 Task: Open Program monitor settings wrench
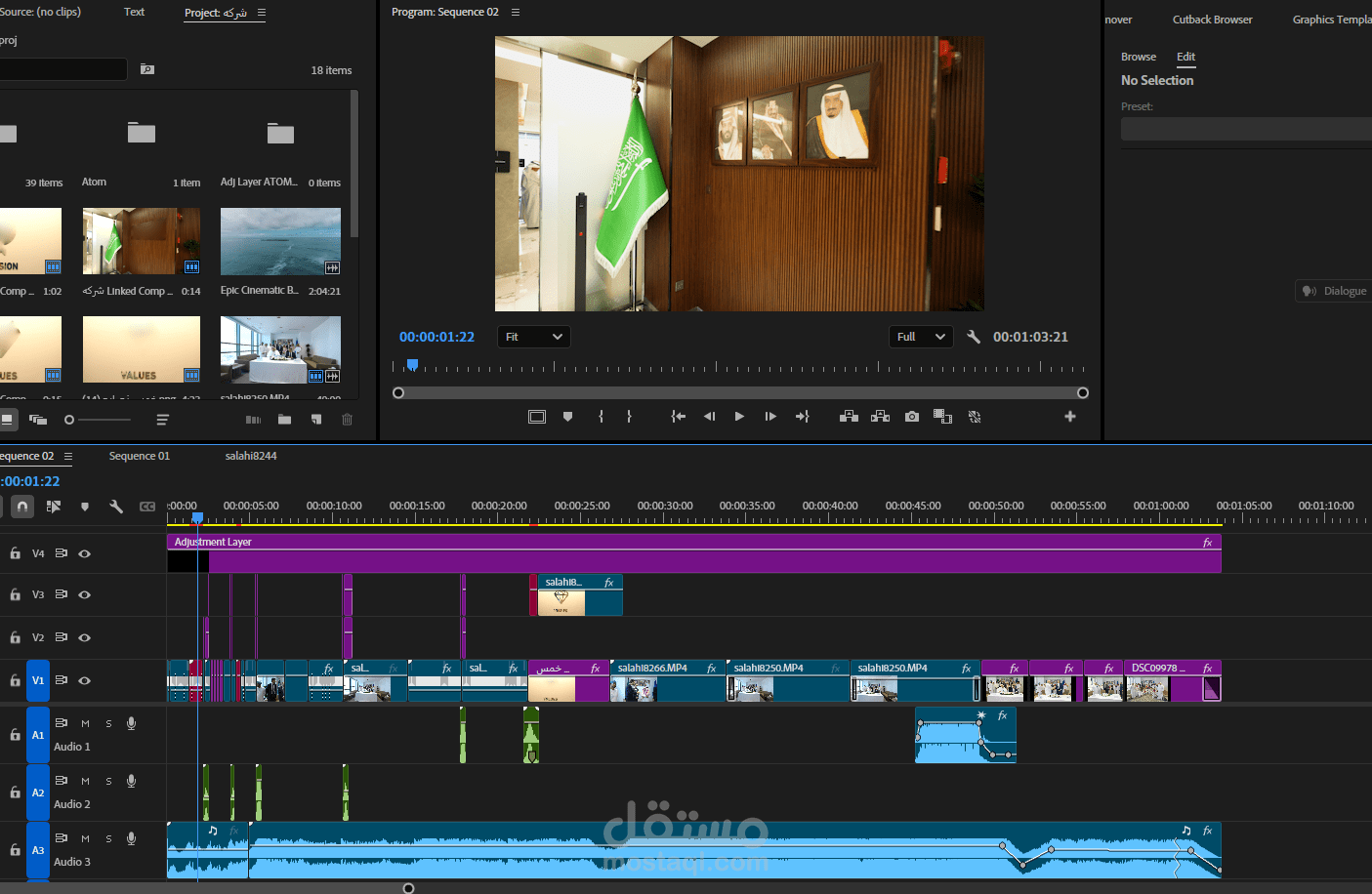click(974, 337)
